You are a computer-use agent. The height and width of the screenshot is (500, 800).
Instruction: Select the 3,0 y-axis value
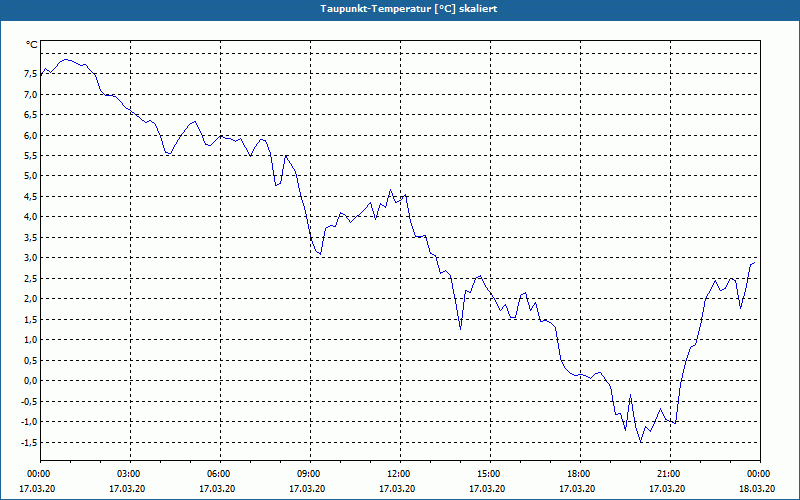(x=31, y=258)
